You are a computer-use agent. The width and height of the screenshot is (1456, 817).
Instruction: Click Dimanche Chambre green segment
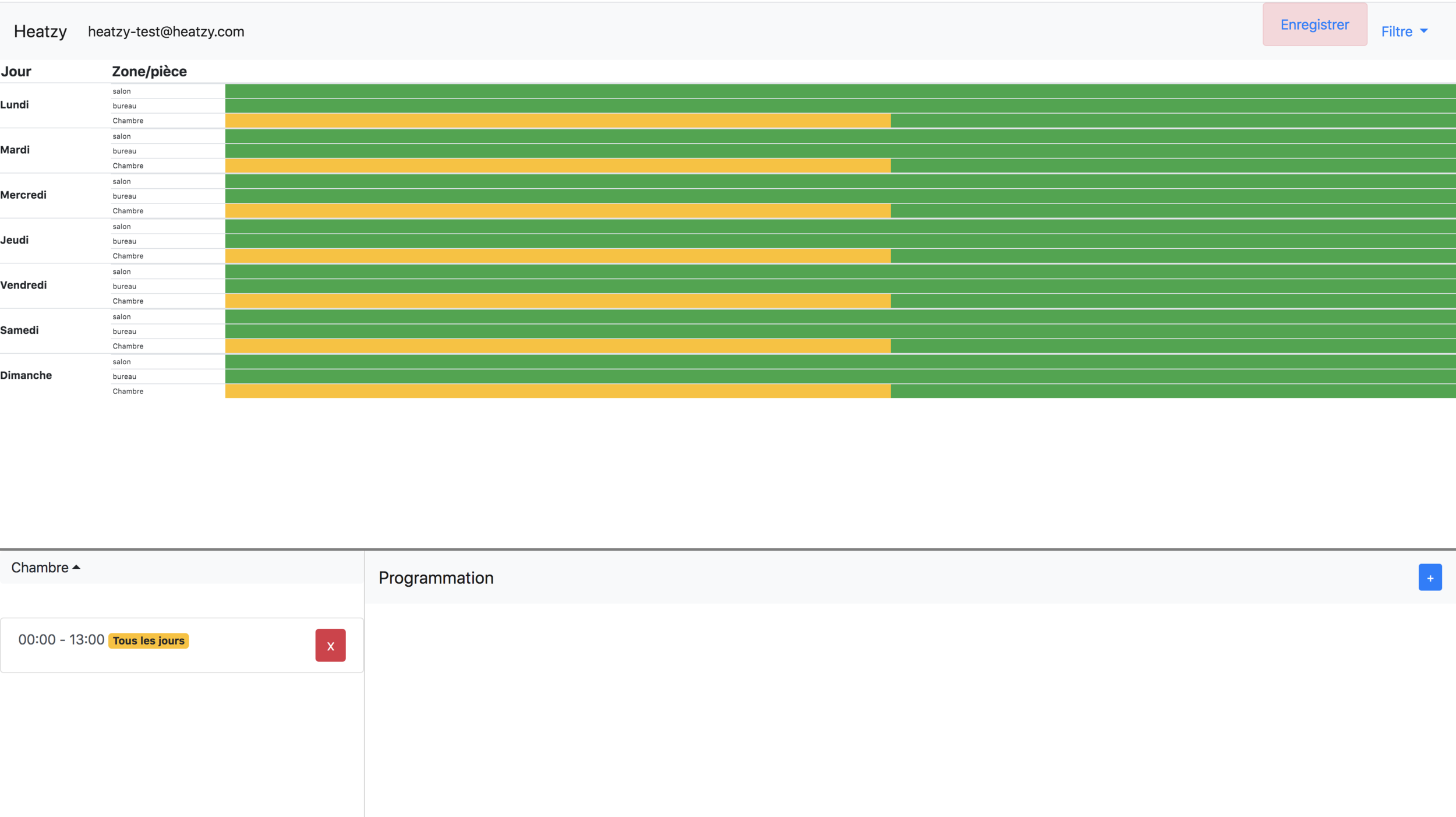1172,391
